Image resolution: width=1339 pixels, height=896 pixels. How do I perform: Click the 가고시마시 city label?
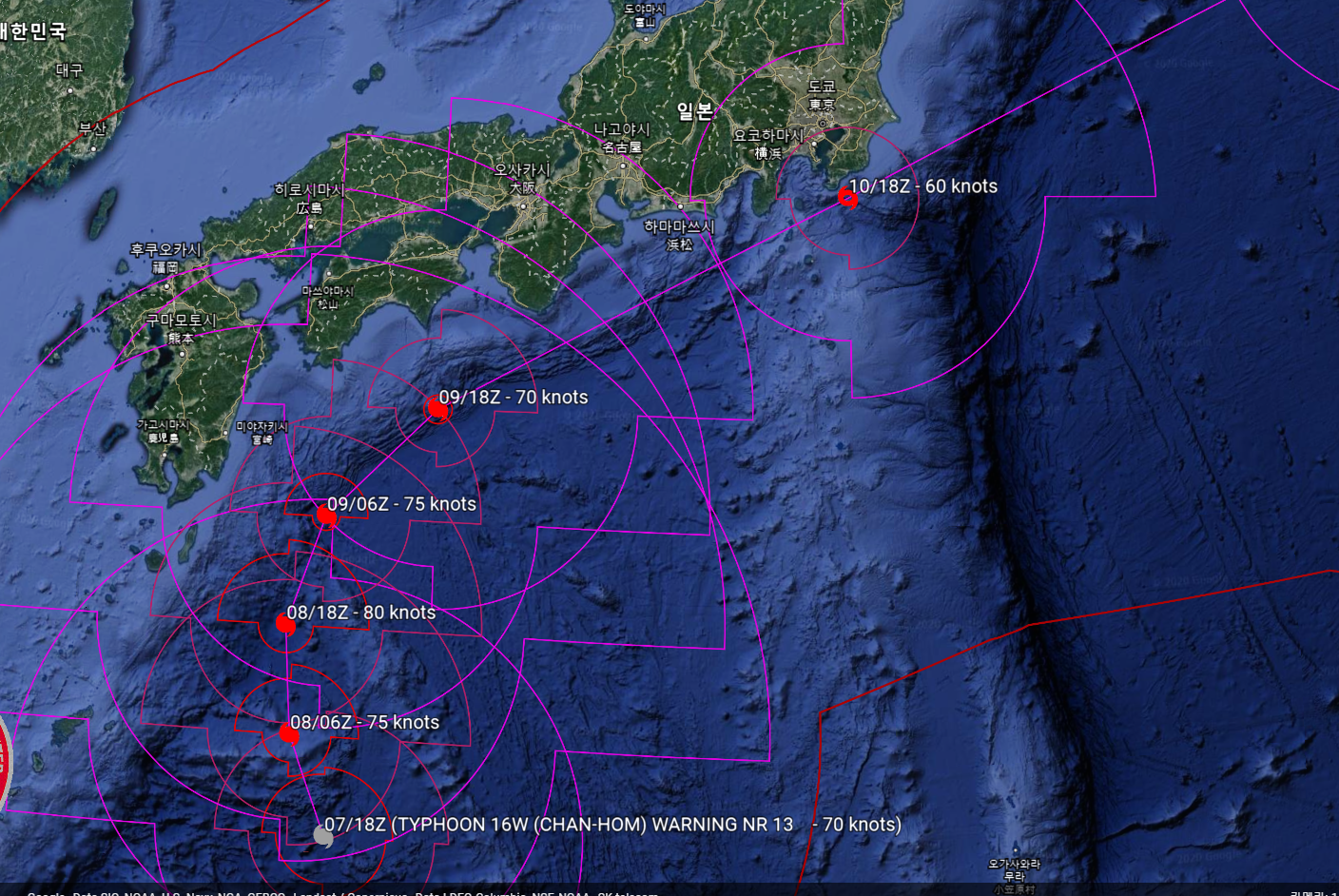[x=164, y=431]
